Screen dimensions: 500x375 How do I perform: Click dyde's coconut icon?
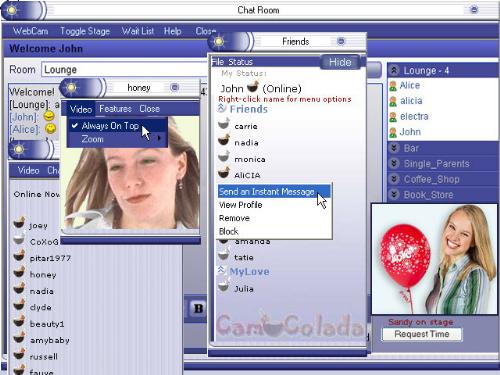[19, 305]
